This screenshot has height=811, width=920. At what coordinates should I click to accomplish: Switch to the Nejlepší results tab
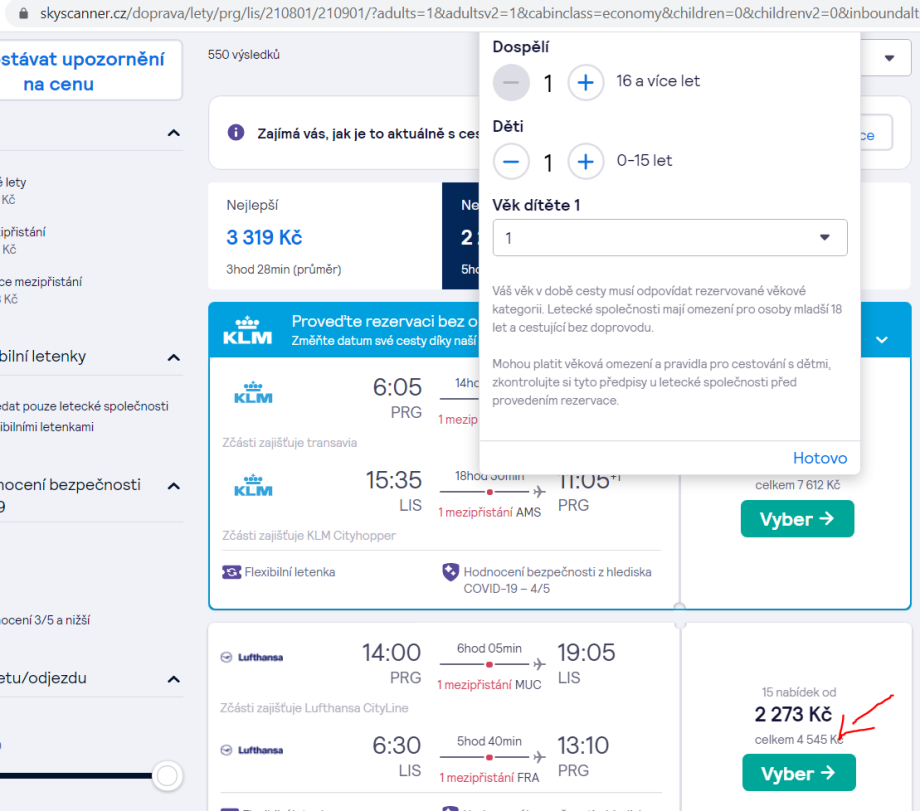click(324, 236)
